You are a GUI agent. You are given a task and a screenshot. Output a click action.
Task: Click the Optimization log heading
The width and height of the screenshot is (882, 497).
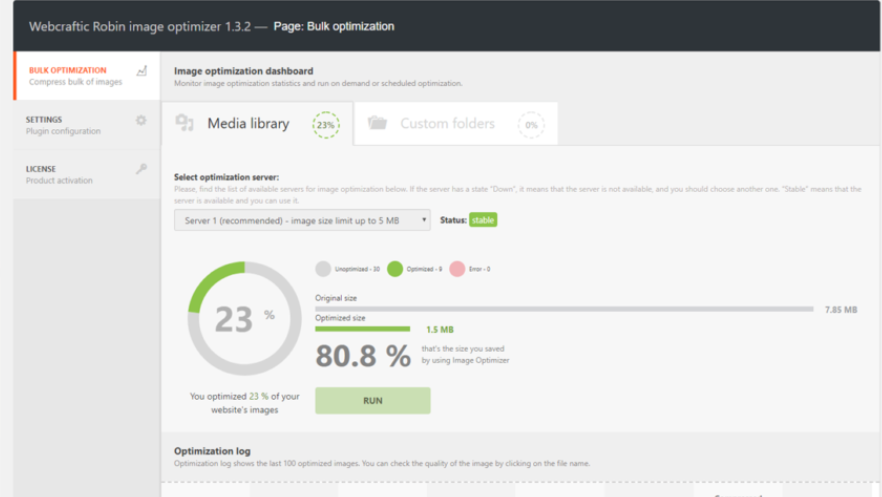click(x=212, y=451)
